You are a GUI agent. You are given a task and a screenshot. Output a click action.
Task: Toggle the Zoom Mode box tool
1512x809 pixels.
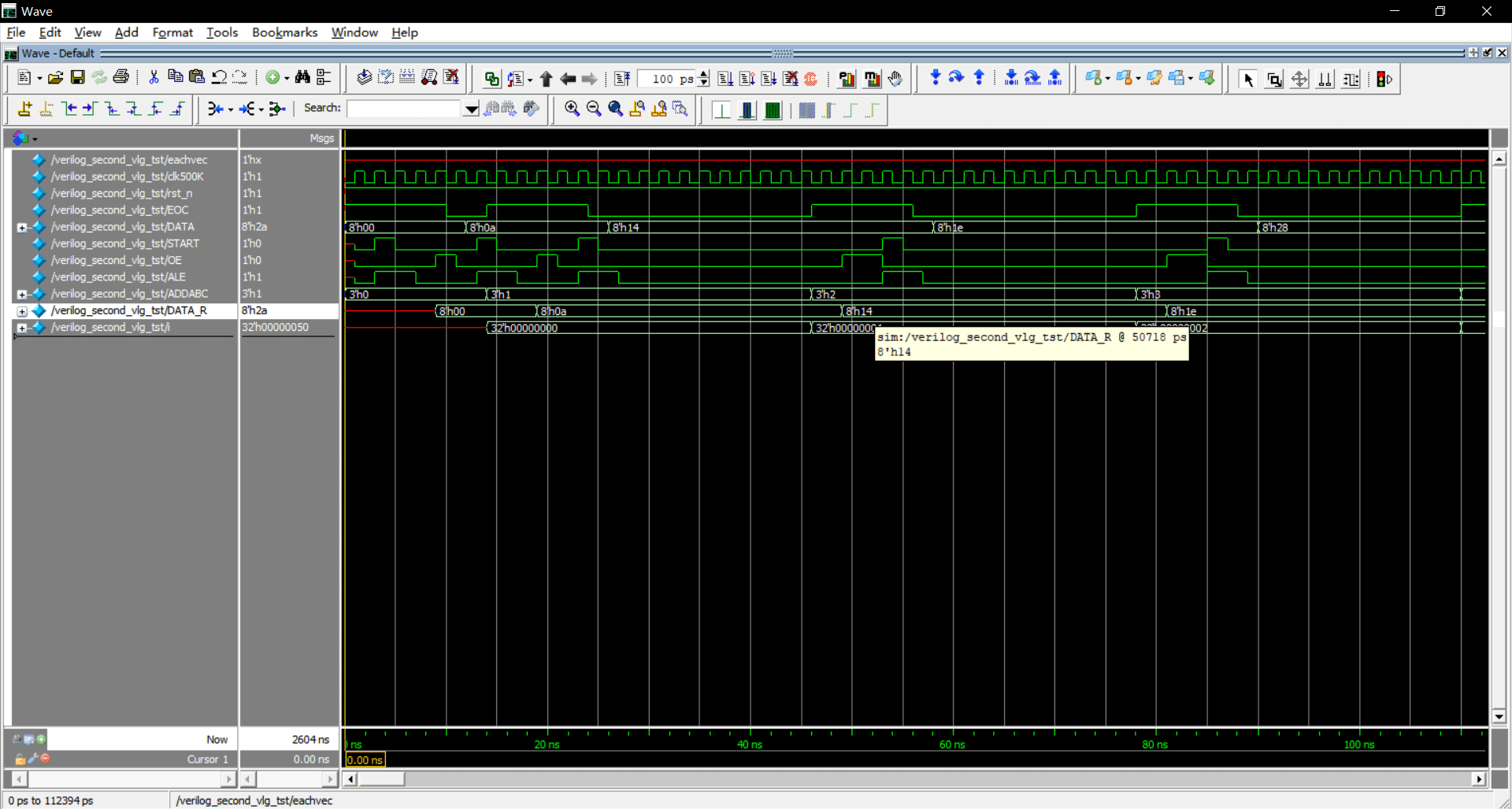tap(1274, 80)
